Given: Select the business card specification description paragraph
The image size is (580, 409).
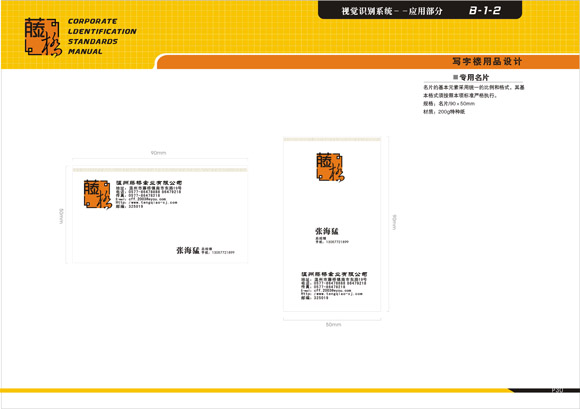Looking at the screenshot, I should click(474, 99).
